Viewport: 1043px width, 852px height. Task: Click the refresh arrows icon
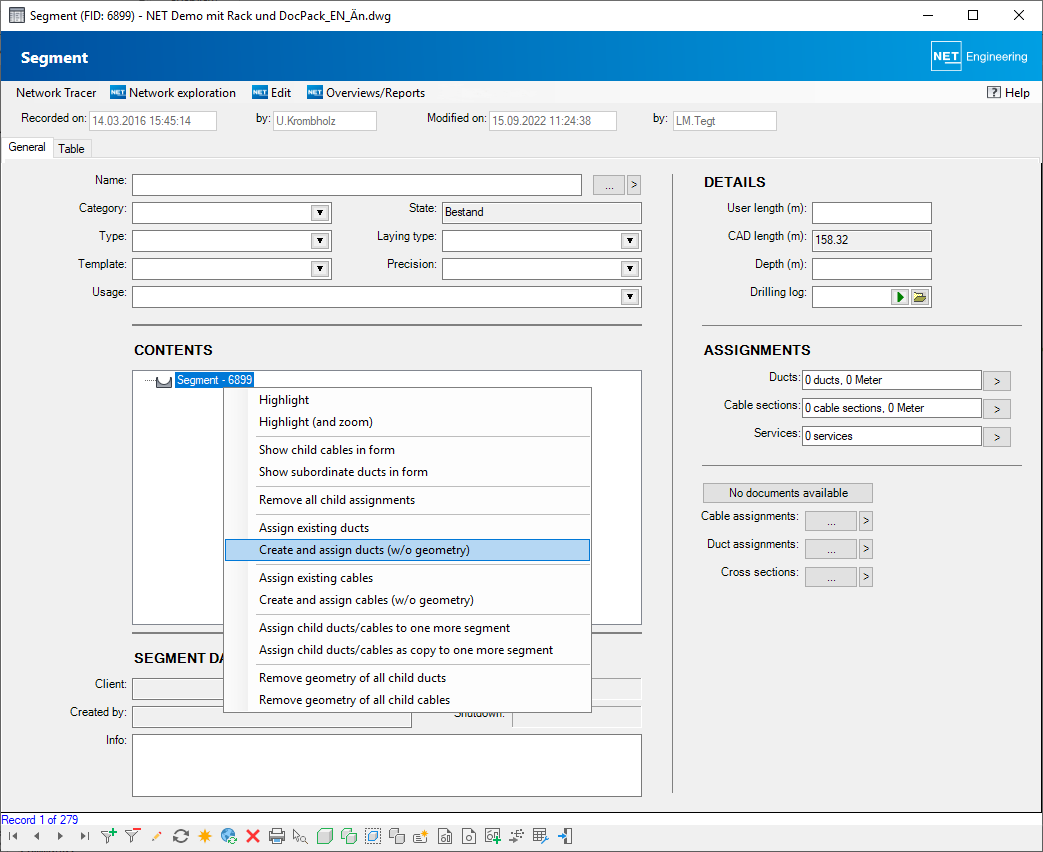click(x=181, y=836)
